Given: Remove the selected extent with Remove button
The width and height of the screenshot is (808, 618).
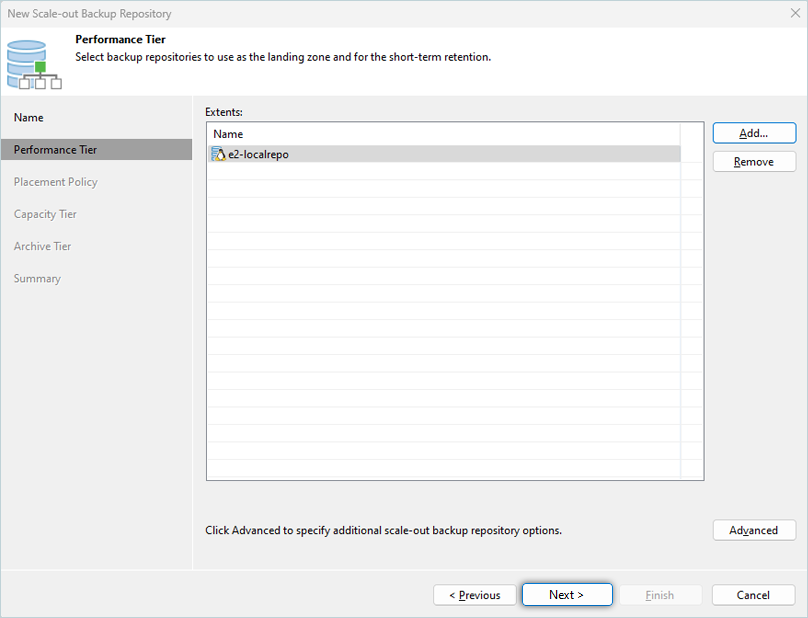Looking at the screenshot, I should (754, 162).
